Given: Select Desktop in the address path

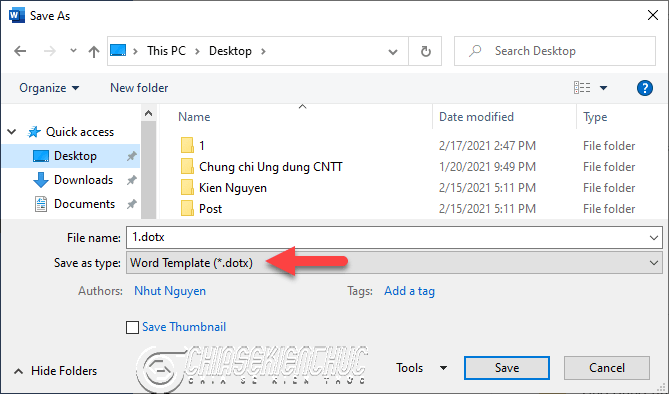Looking at the screenshot, I should 230,51.
